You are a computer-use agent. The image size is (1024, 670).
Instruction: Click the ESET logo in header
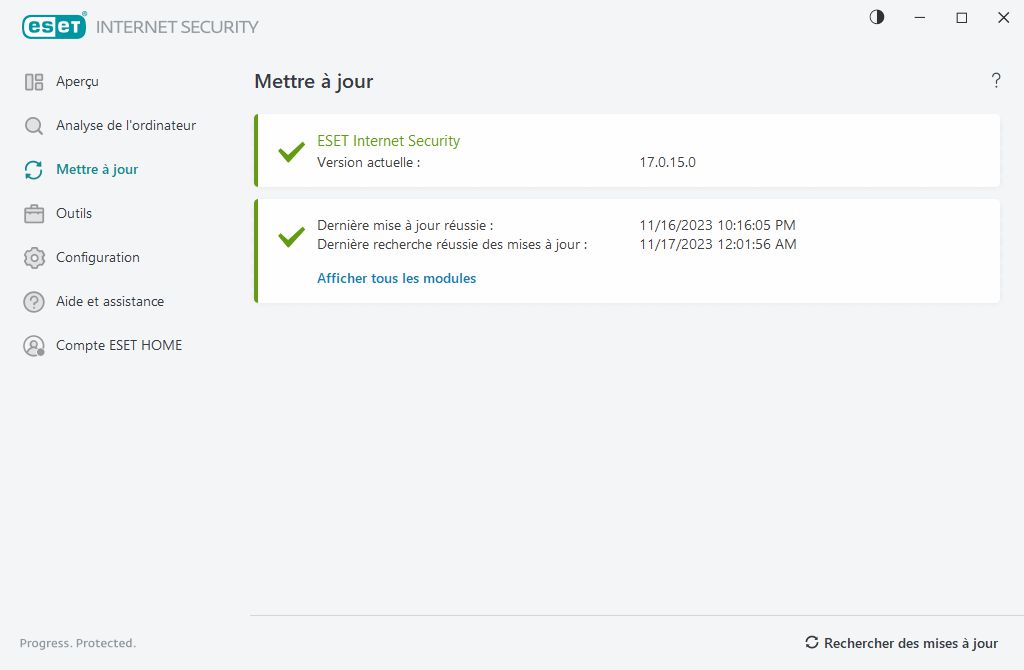54,27
